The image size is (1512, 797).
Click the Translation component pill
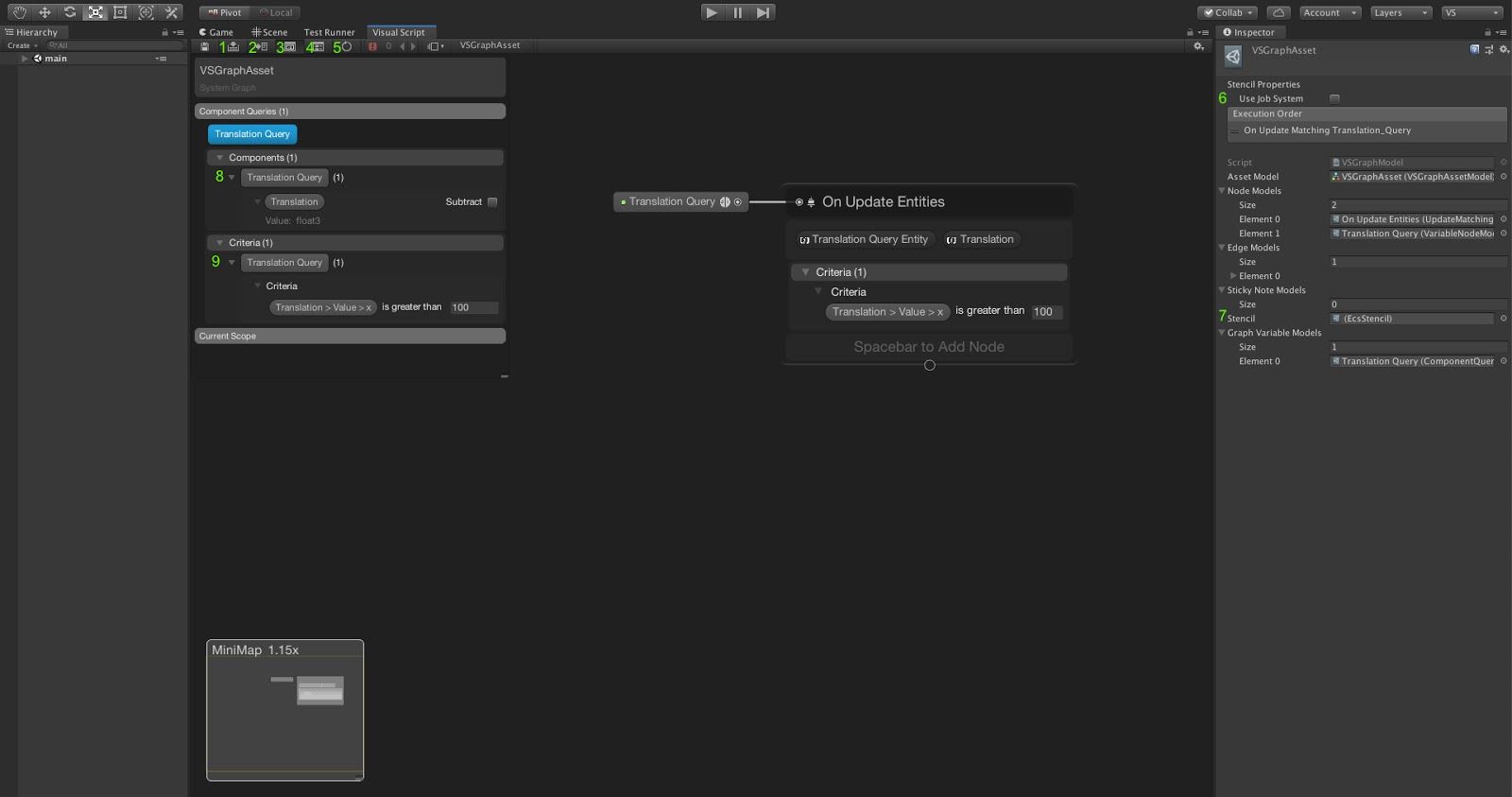tap(295, 201)
